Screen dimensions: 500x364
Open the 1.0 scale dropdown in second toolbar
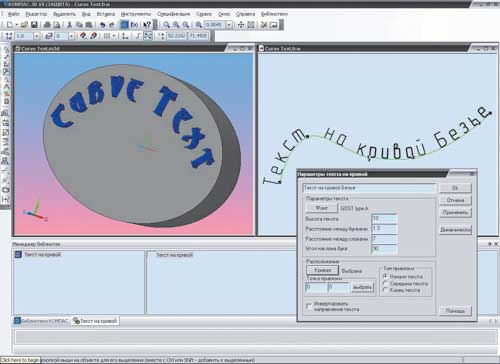click(37, 35)
